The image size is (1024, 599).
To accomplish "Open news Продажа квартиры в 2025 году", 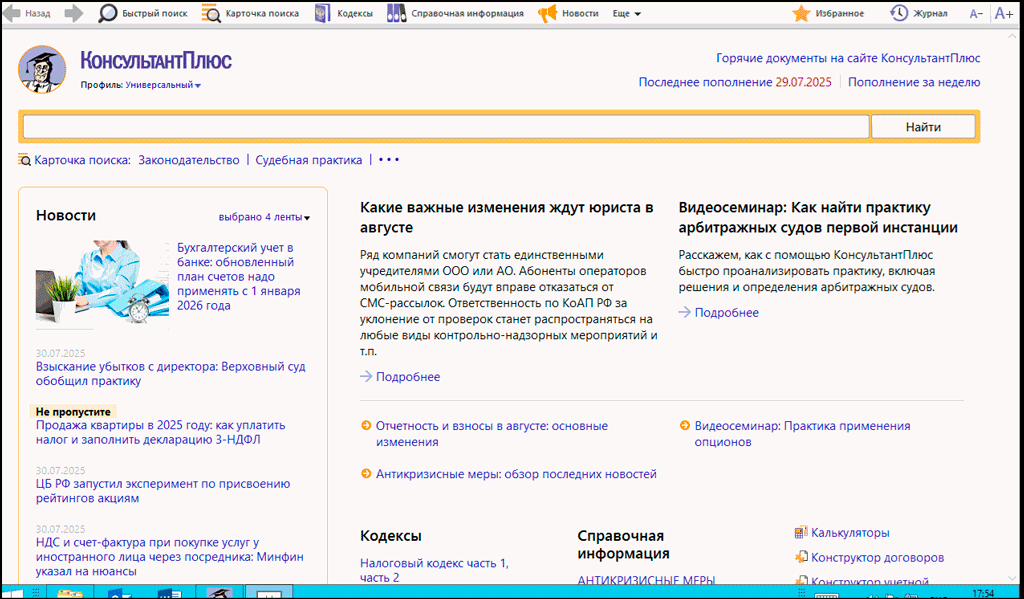I will tap(161, 432).
